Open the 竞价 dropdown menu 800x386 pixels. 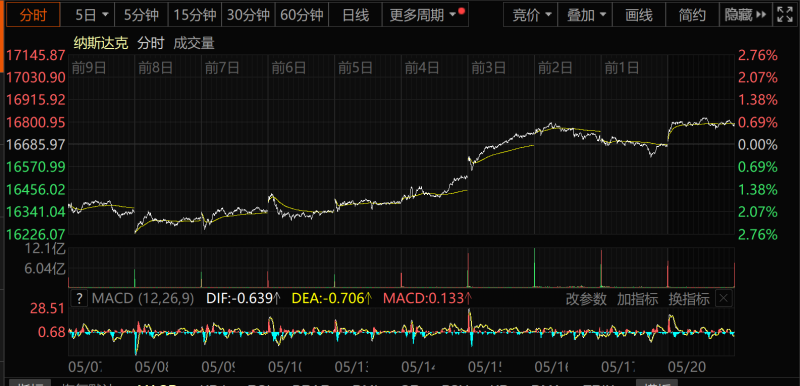coord(531,15)
